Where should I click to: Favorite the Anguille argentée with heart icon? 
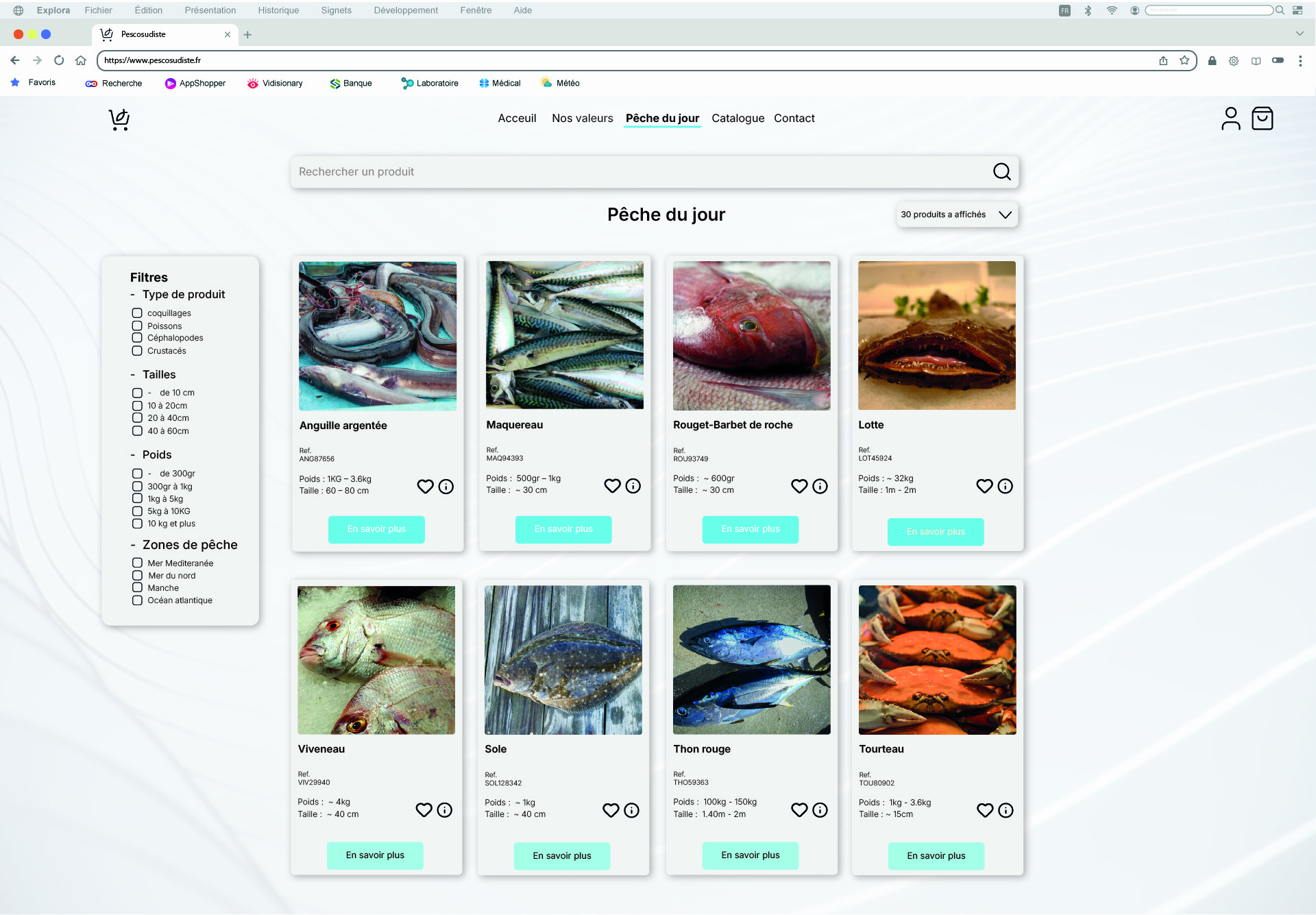tap(425, 487)
